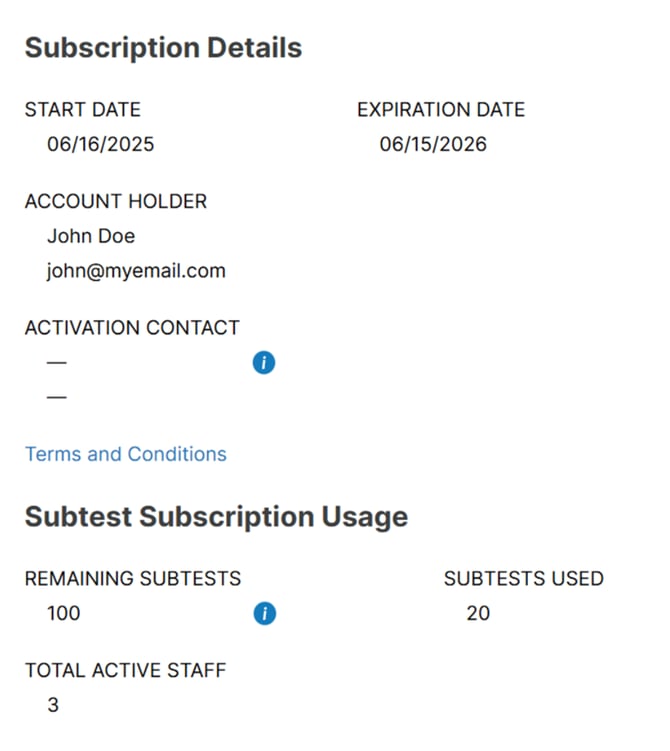This screenshot has height=751, width=670.
Task: Select the start date value 06/16/2025
Action: (x=101, y=144)
